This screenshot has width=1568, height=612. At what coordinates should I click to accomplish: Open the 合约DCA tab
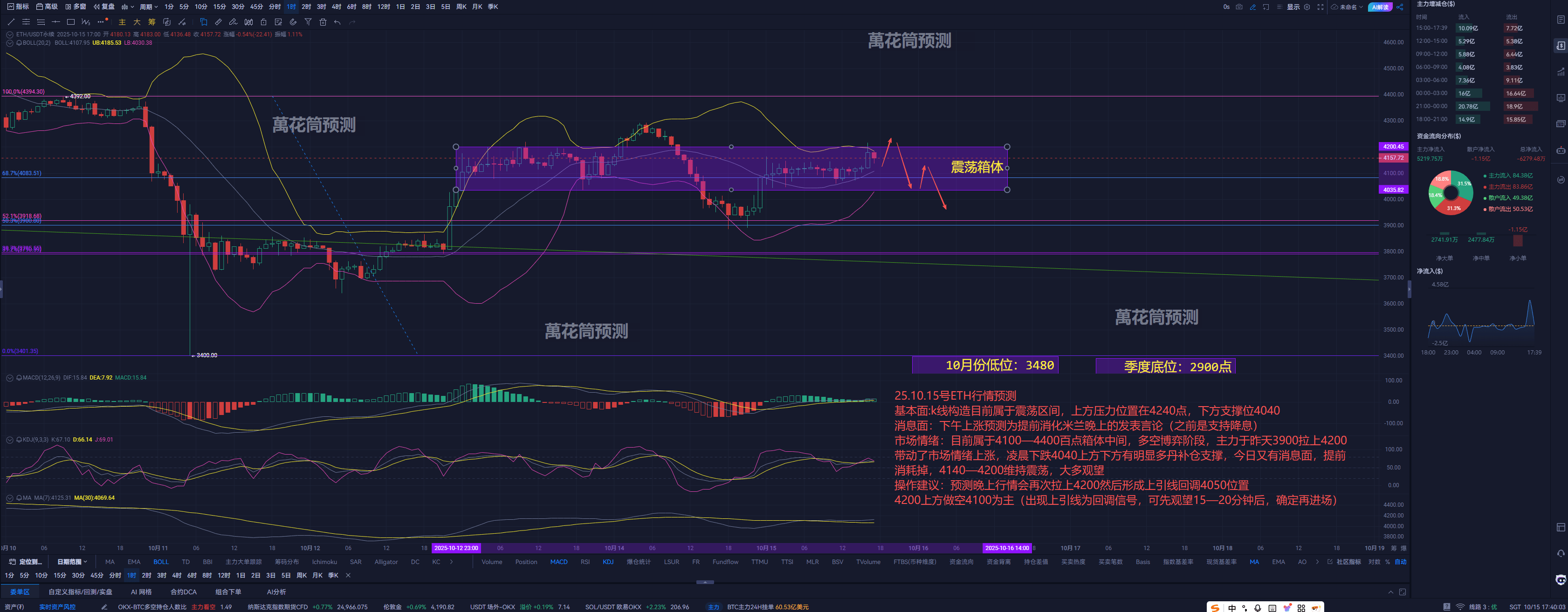(183, 592)
